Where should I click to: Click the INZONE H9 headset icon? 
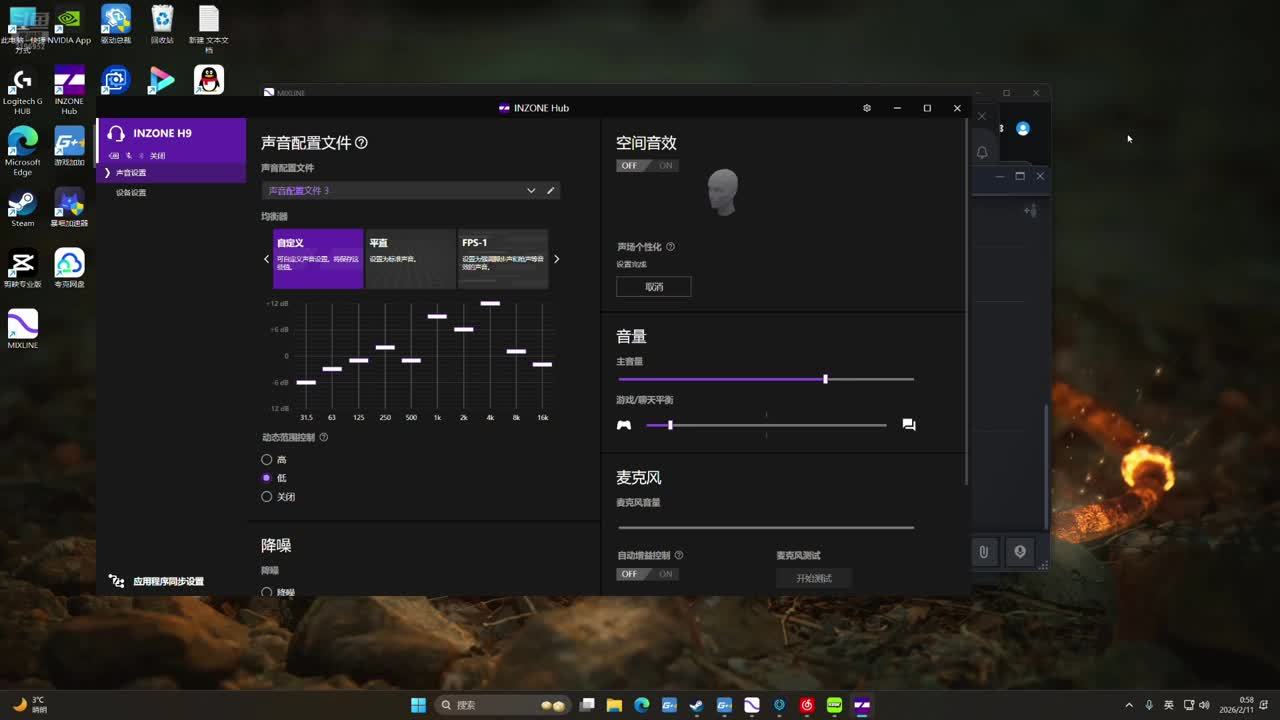116,134
